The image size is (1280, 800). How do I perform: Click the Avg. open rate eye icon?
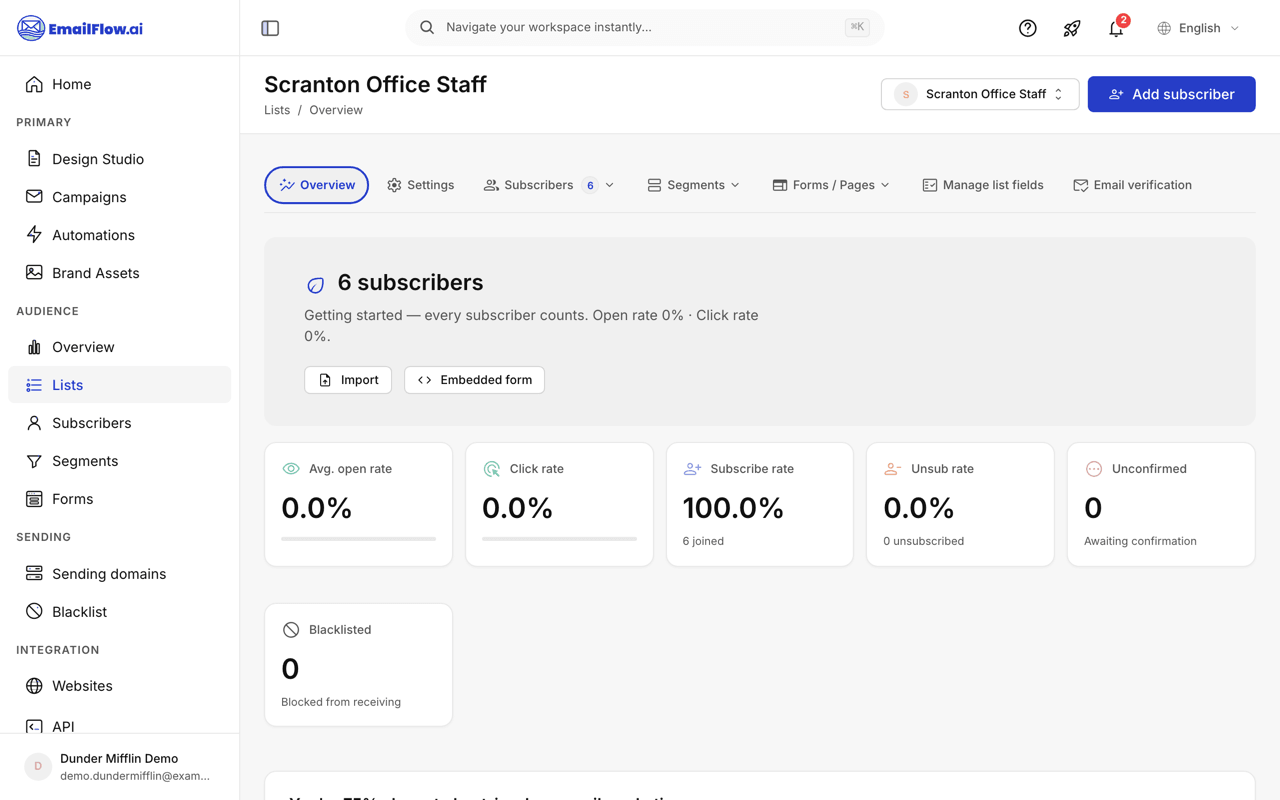tap(291, 469)
